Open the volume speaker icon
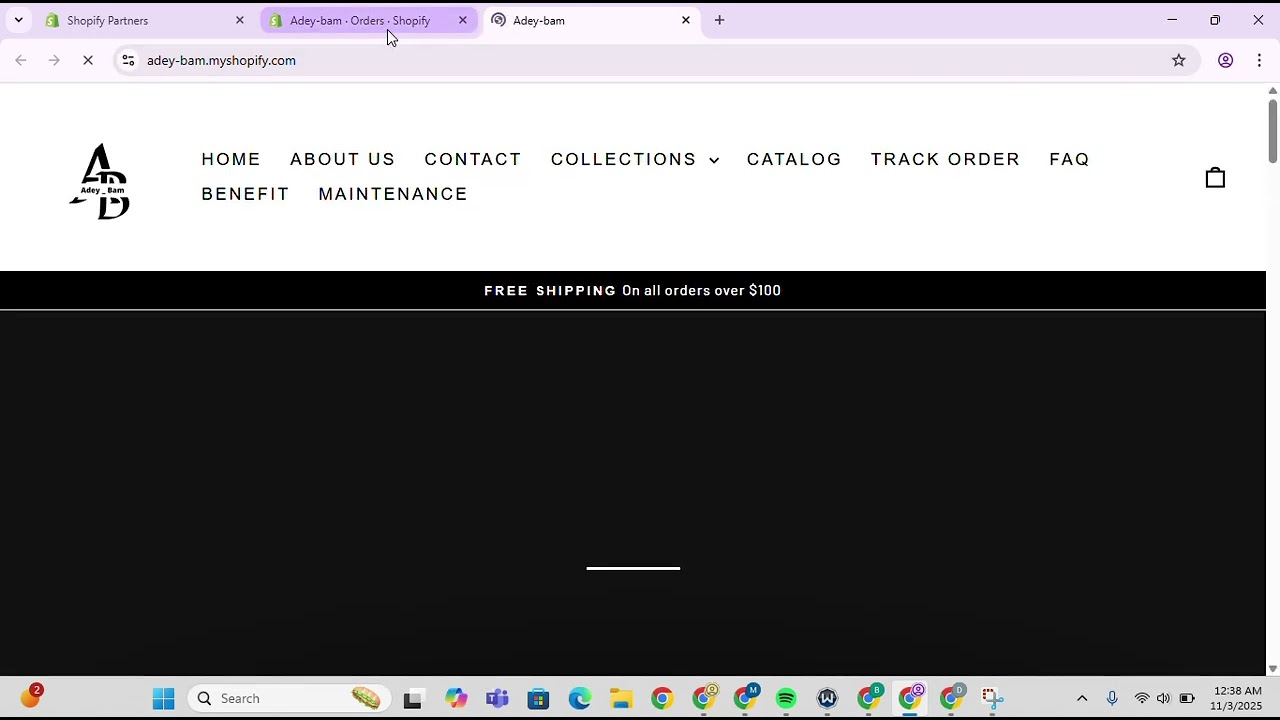1280x720 pixels. tap(1163, 698)
